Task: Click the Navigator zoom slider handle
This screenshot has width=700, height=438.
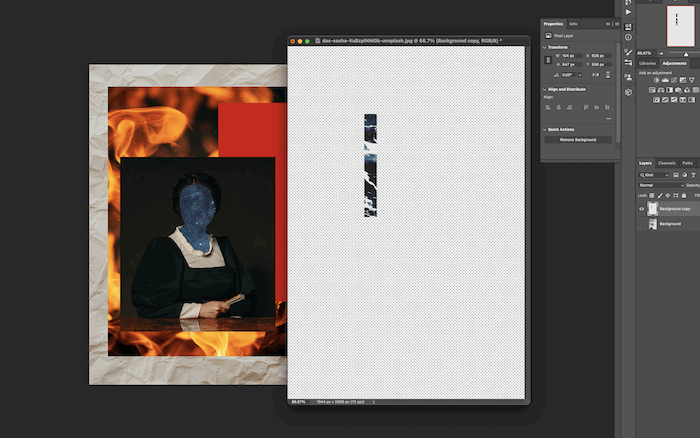Action: pos(686,54)
